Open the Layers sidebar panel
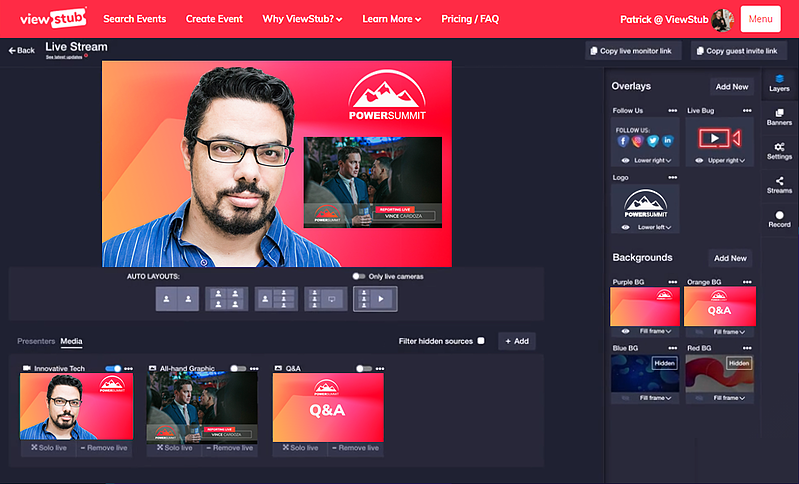Image resolution: width=799 pixels, height=484 pixels. click(779, 83)
